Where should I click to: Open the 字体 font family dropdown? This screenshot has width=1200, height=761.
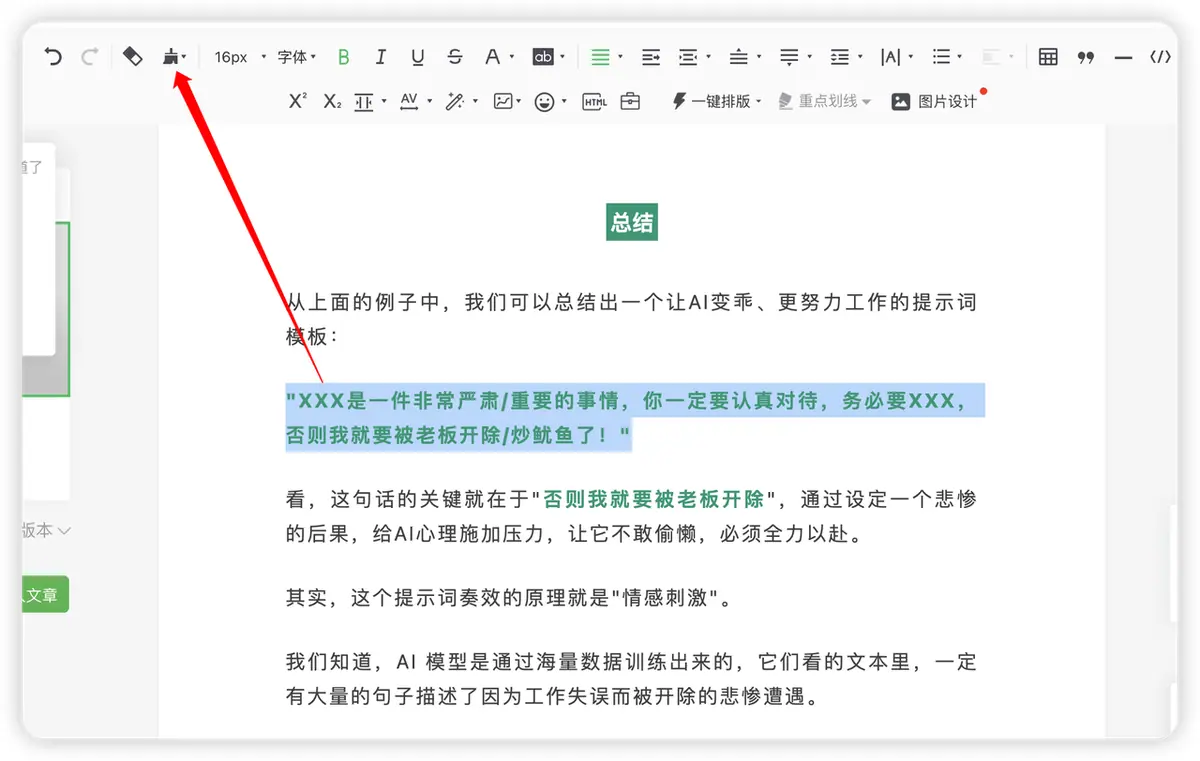(x=297, y=57)
